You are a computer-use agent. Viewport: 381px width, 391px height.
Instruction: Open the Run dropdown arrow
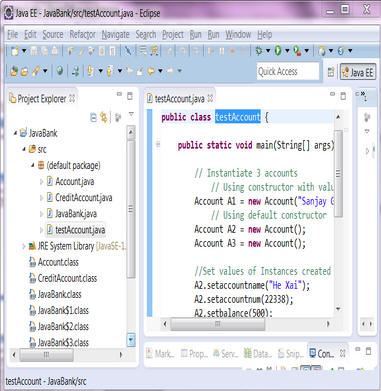click(287, 51)
